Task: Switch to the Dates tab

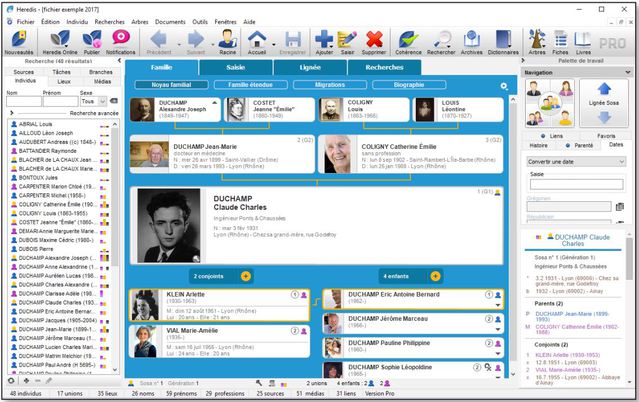Action: 615,145
